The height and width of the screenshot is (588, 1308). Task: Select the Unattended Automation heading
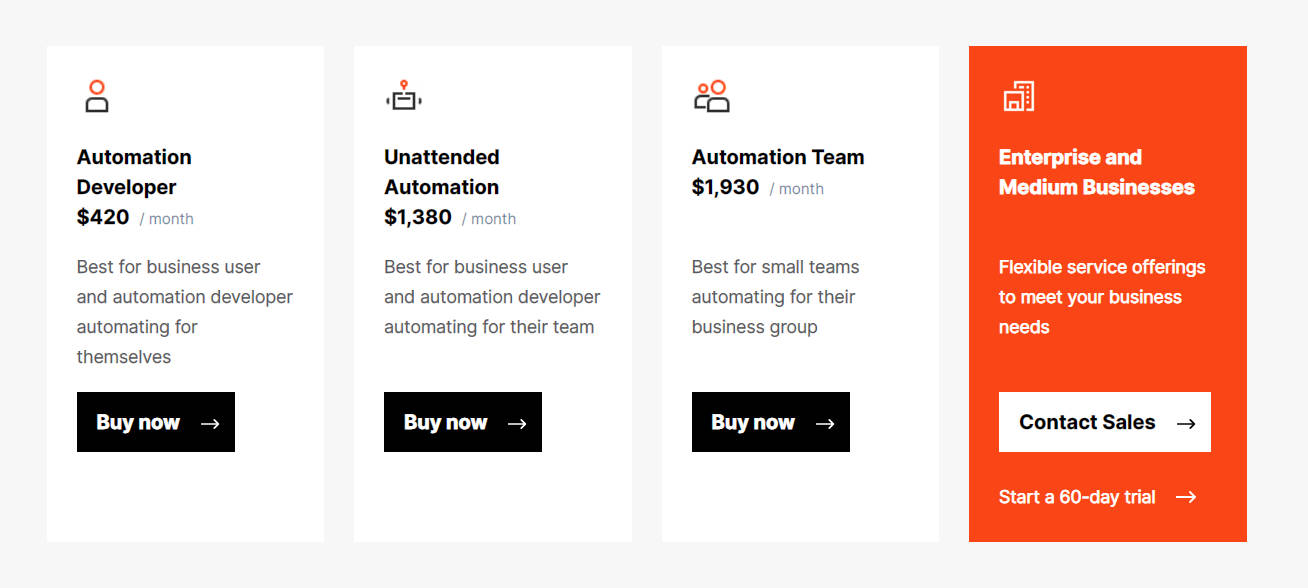pos(442,172)
